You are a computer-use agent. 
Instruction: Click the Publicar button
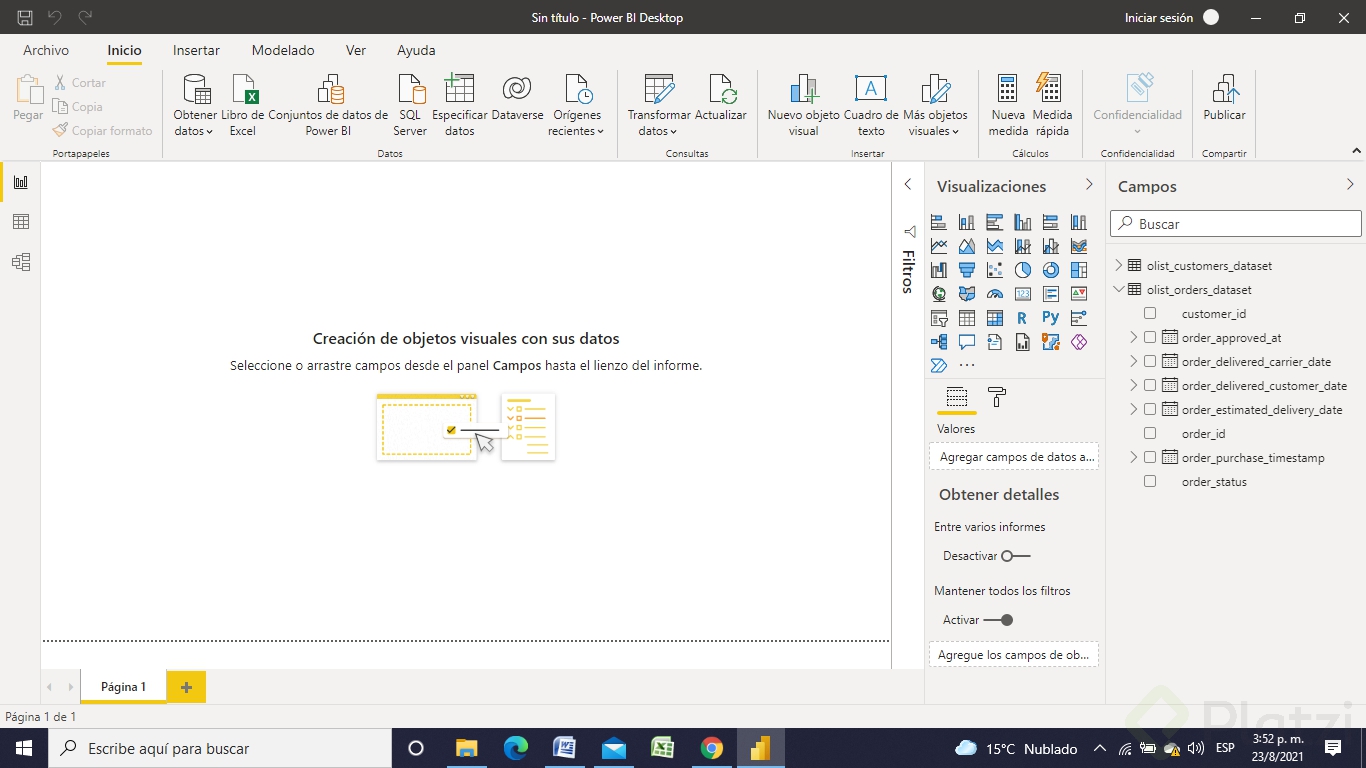click(1224, 98)
